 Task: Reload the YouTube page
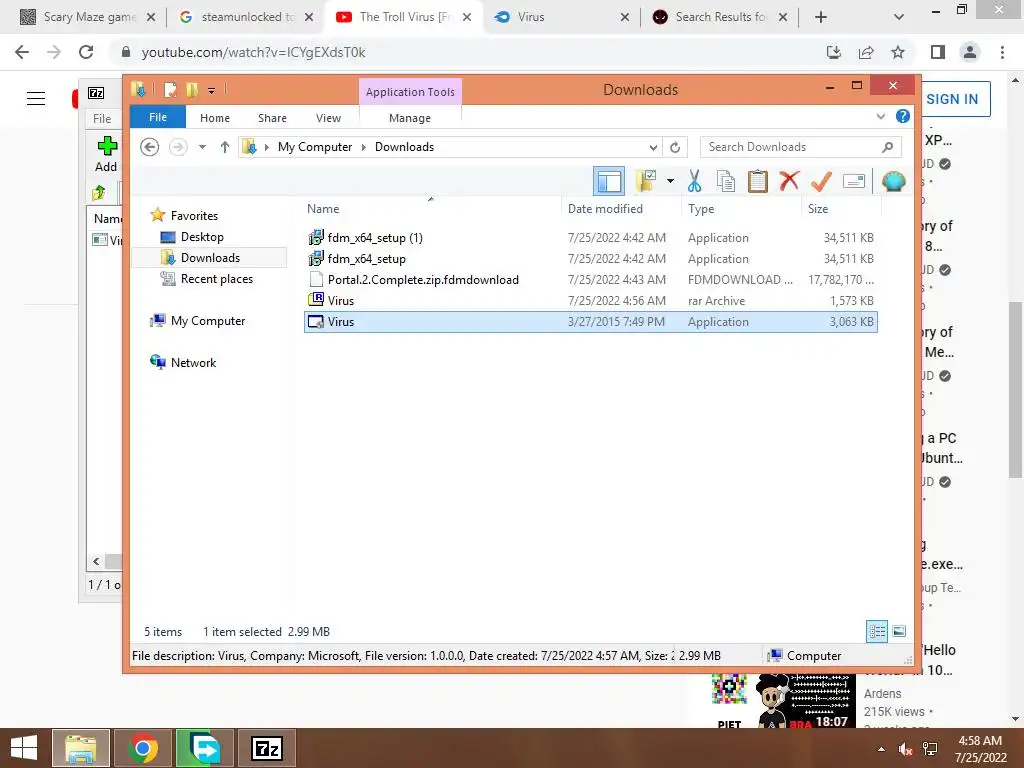(x=86, y=52)
